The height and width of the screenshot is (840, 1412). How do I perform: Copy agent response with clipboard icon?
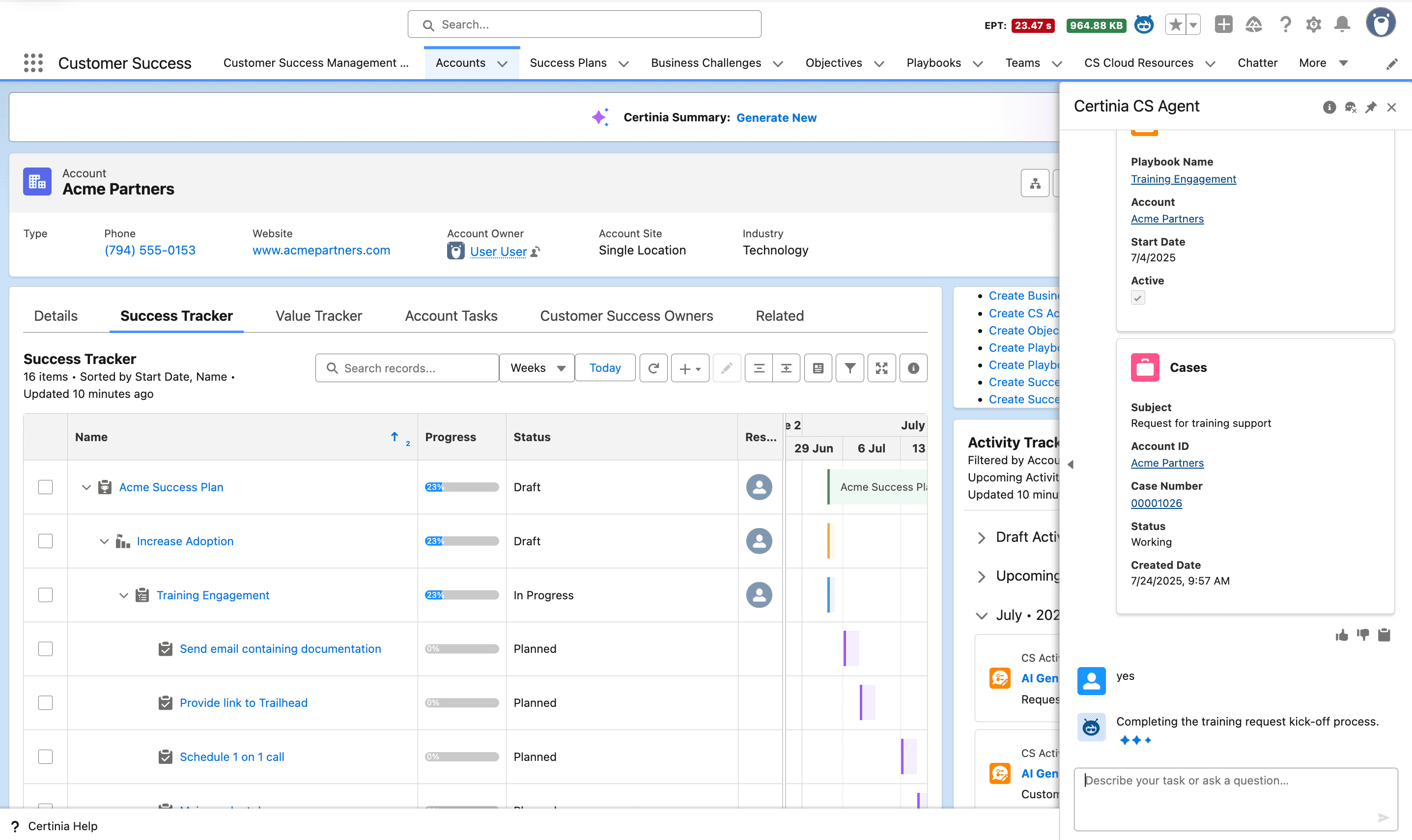[x=1384, y=635]
